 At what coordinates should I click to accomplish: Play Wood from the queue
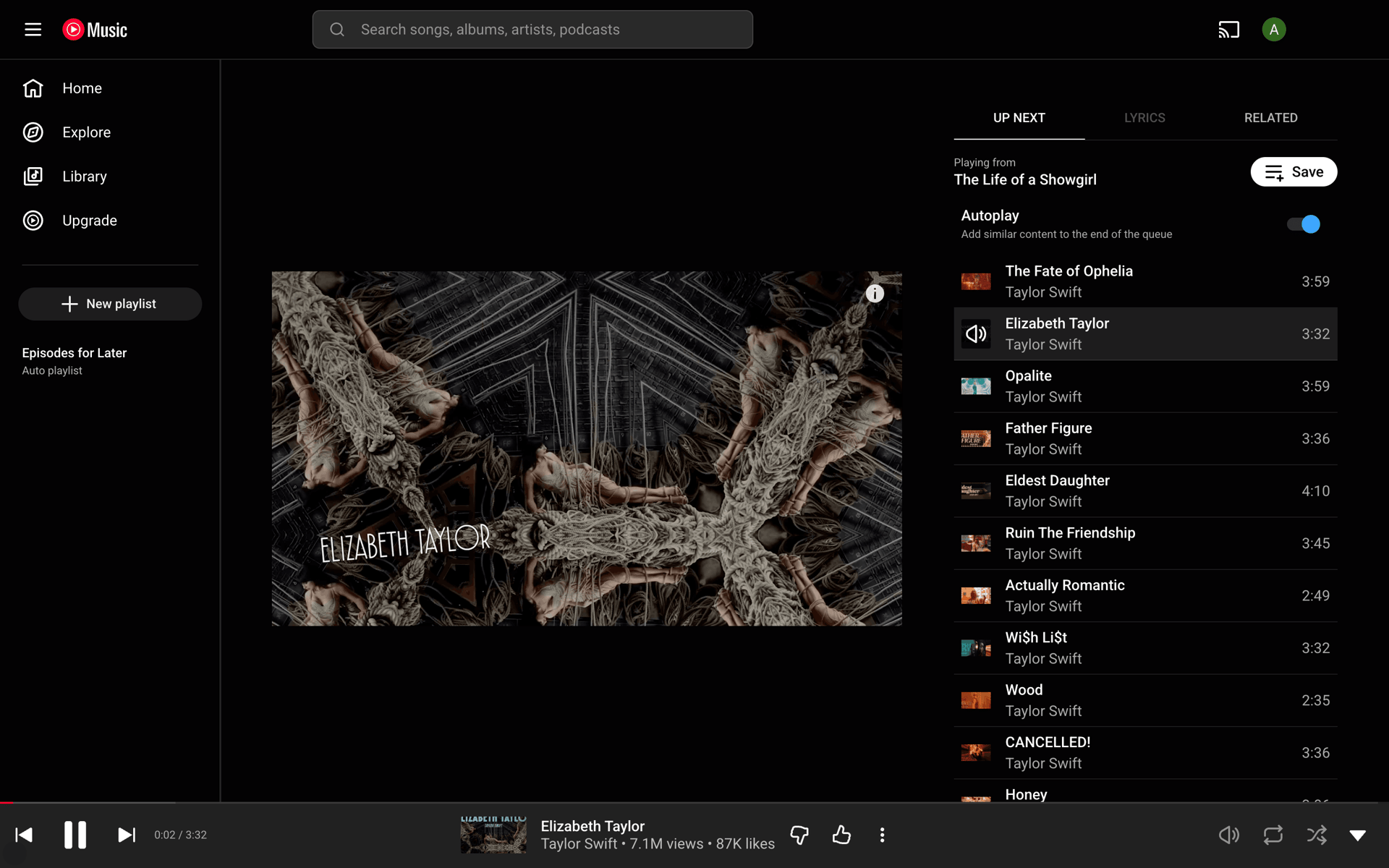point(1145,700)
